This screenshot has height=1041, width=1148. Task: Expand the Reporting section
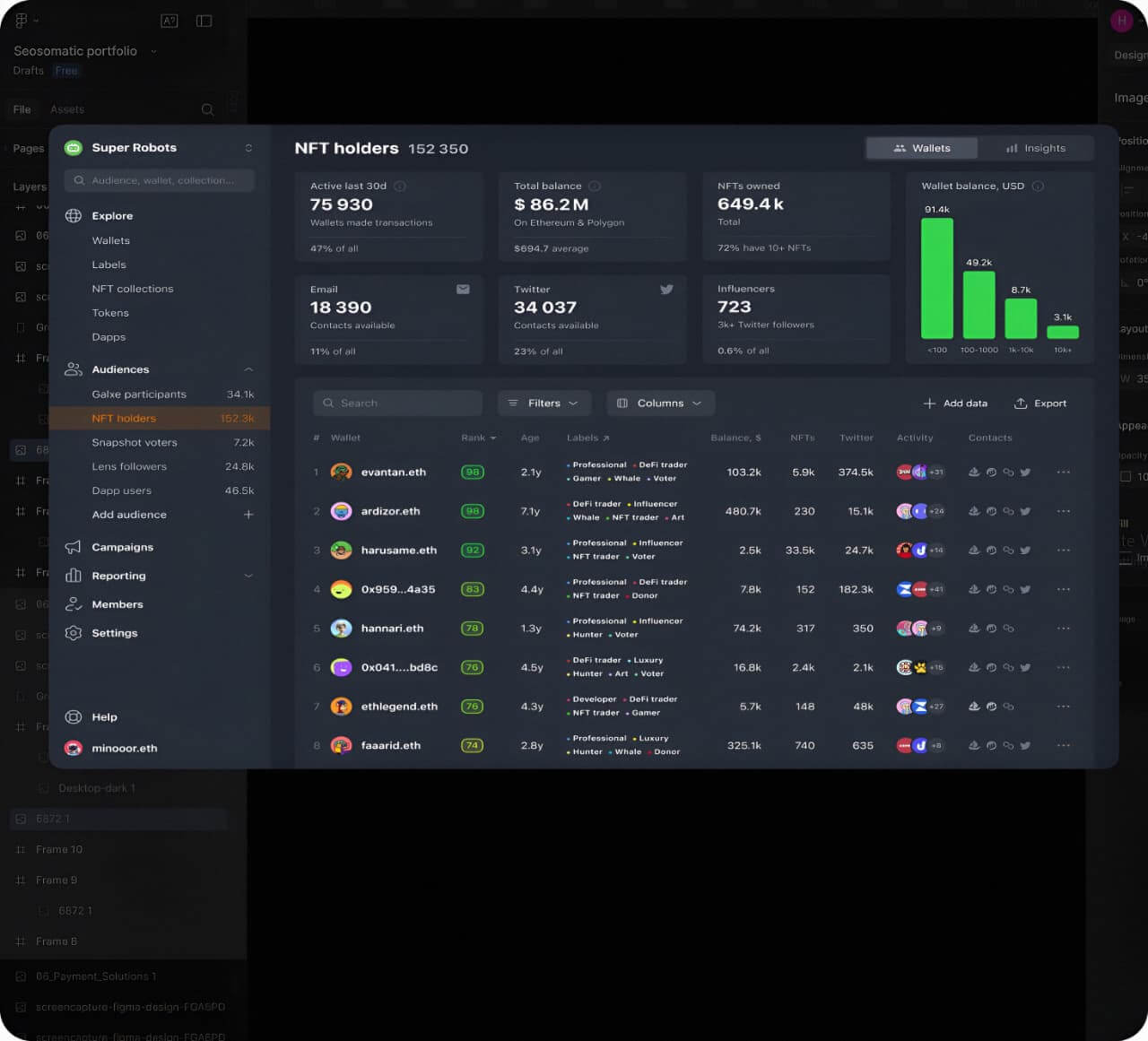click(248, 576)
